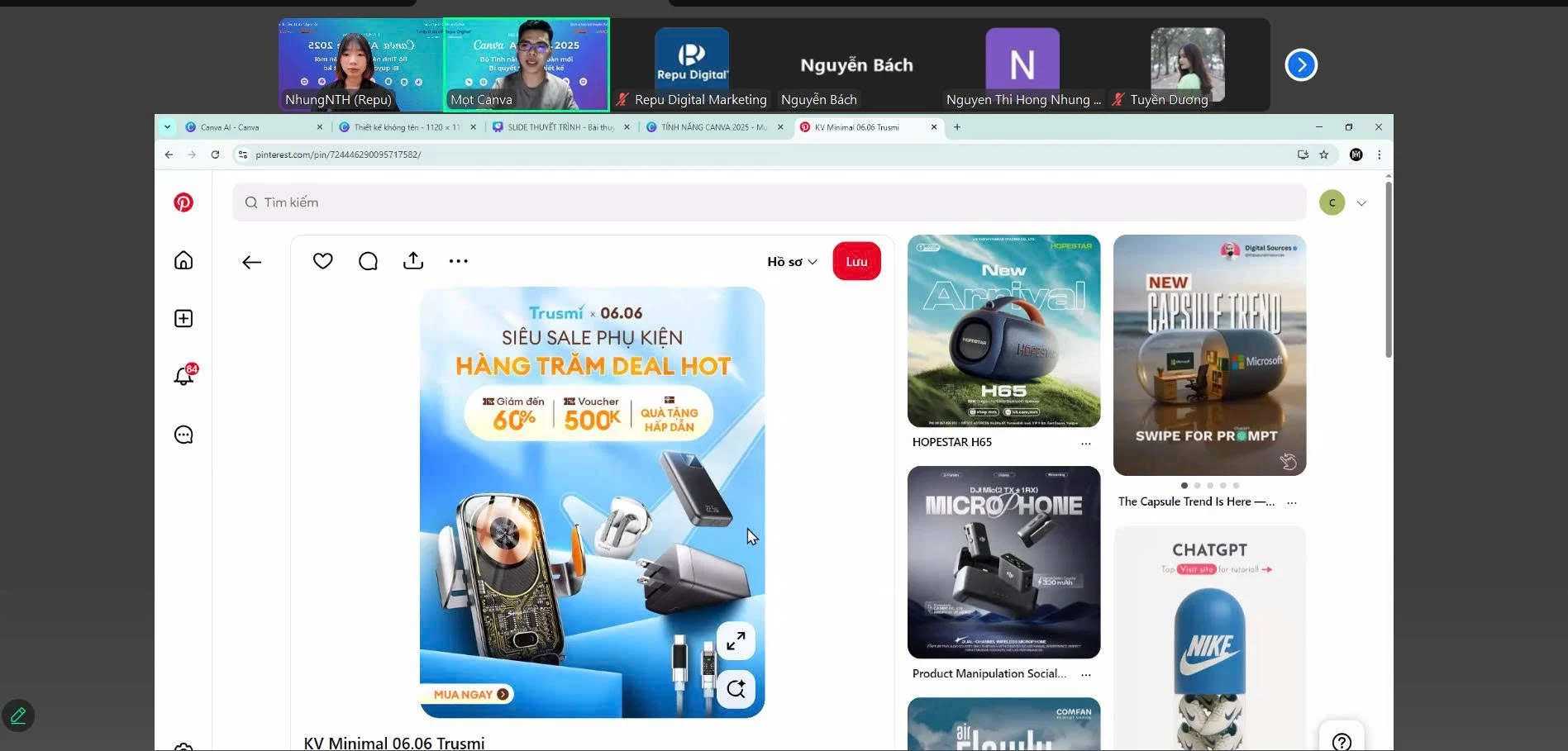Expand the Hồ sơ board dropdown
The image size is (1568, 751).
pyautogui.click(x=792, y=262)
